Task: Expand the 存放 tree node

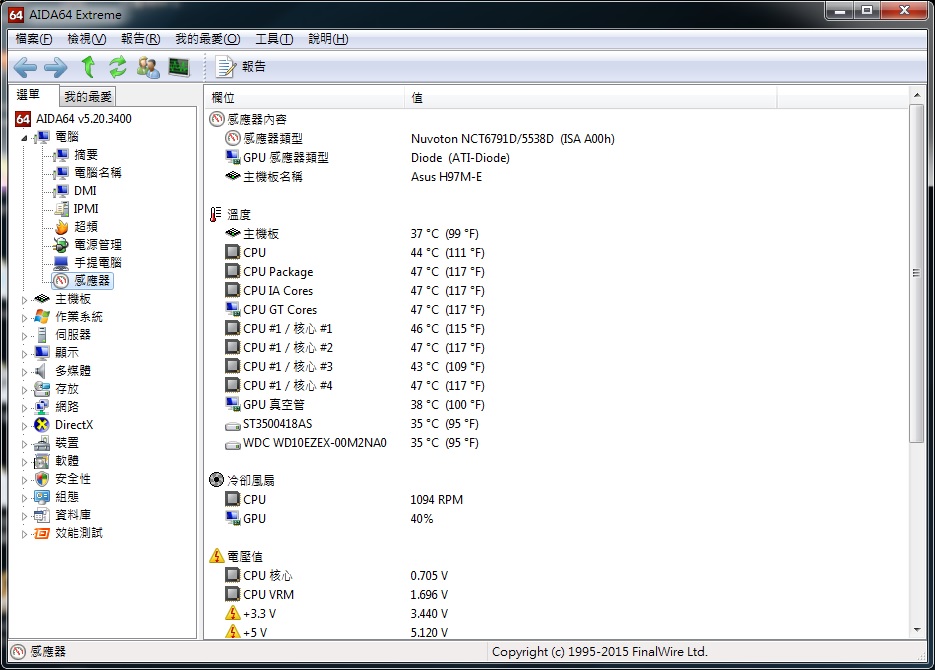Action: [24, 390]
